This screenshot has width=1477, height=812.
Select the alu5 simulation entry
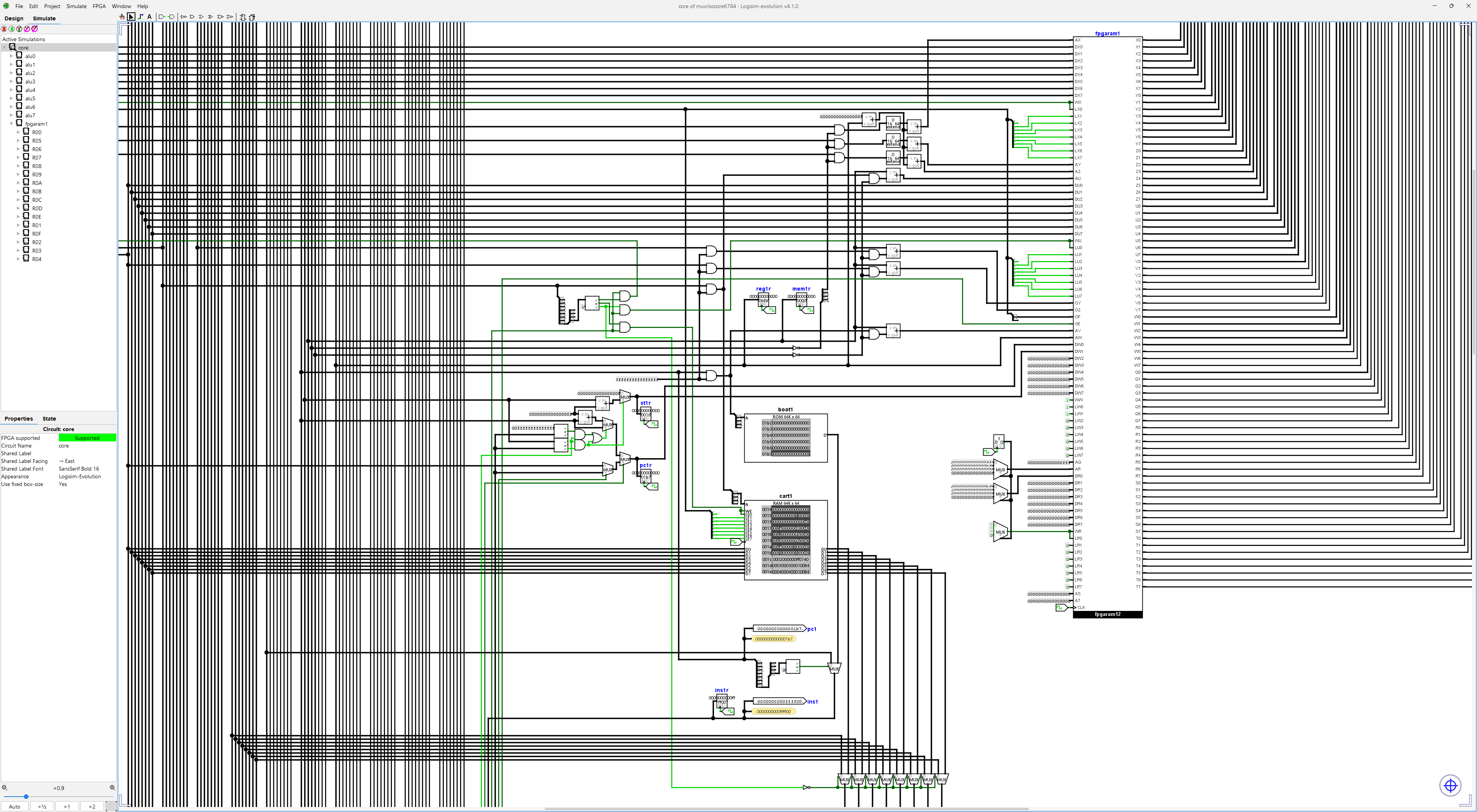click(x=30, y=98)
